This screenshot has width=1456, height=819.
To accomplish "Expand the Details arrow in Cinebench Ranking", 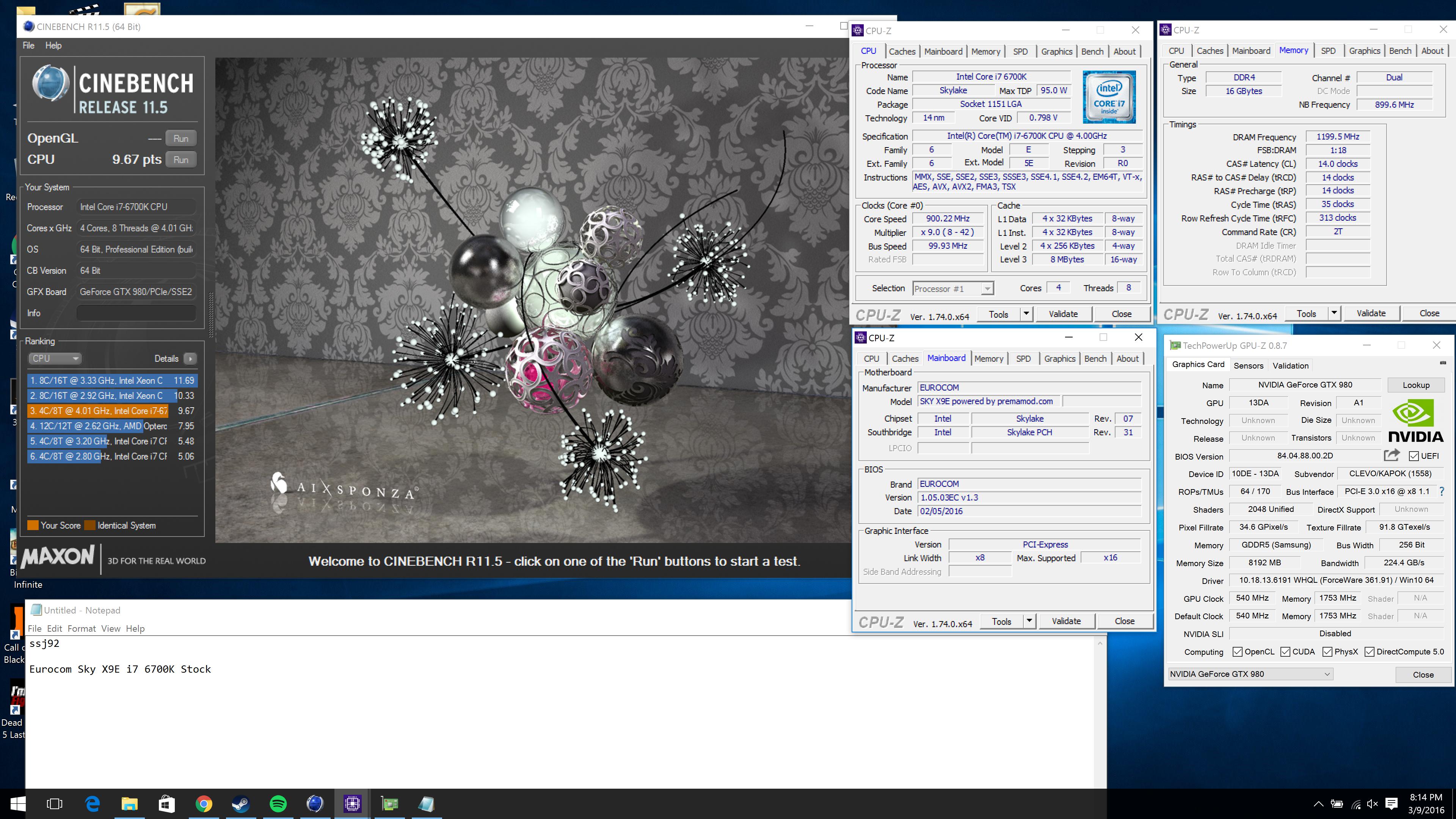I will point(190,358).
